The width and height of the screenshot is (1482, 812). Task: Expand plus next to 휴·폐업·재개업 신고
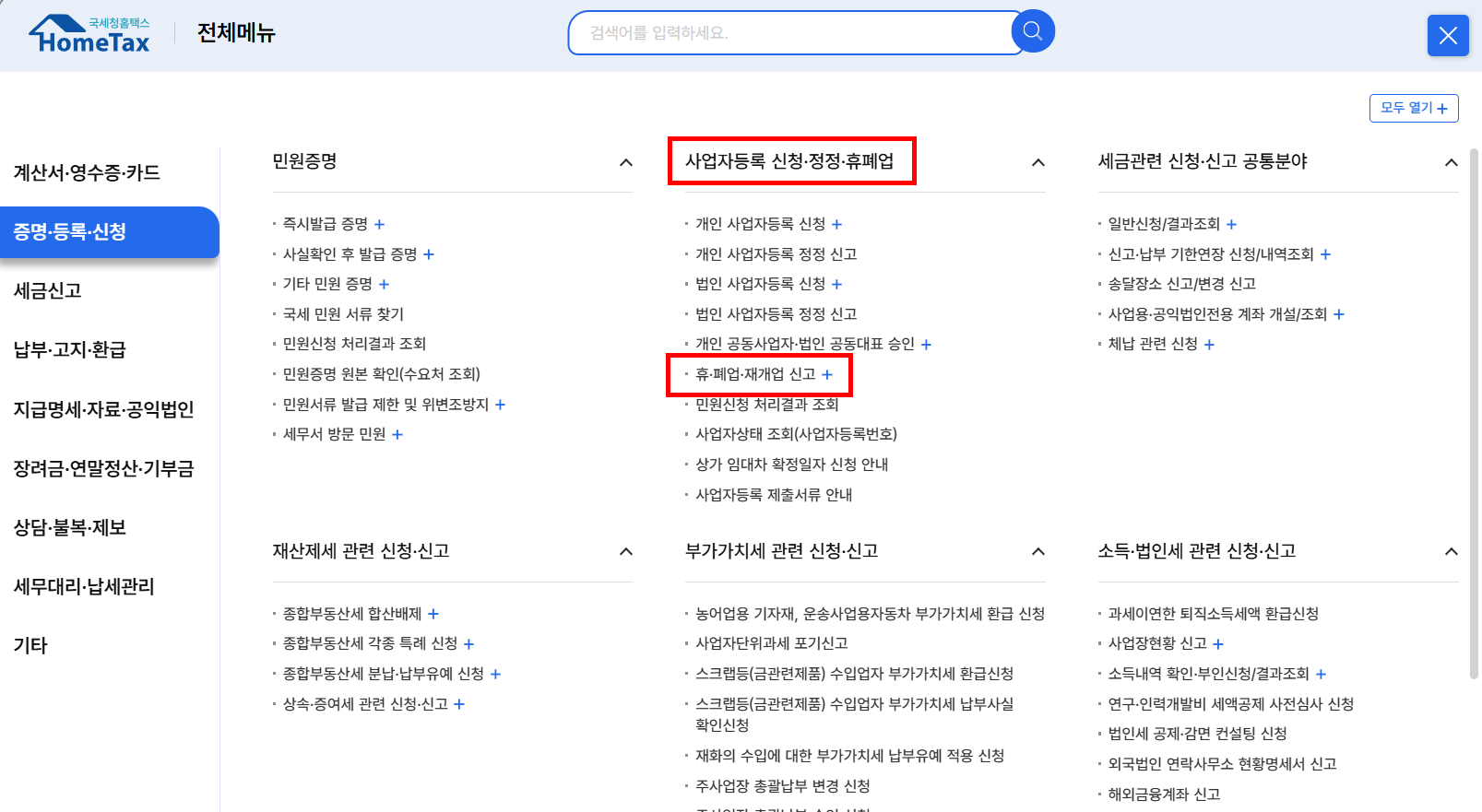coord(827,374)
